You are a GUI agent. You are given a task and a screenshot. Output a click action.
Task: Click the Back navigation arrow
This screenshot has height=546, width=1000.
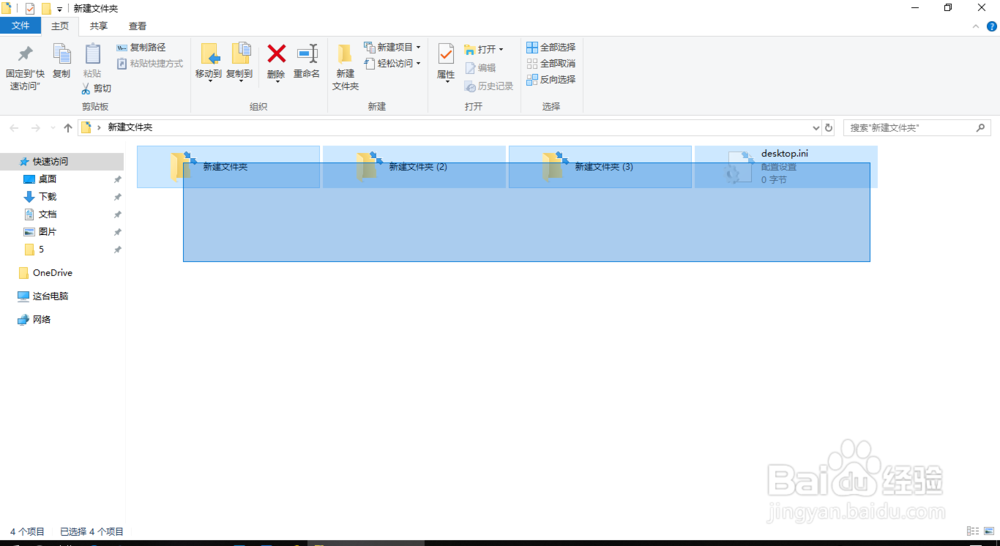[14, 128]
